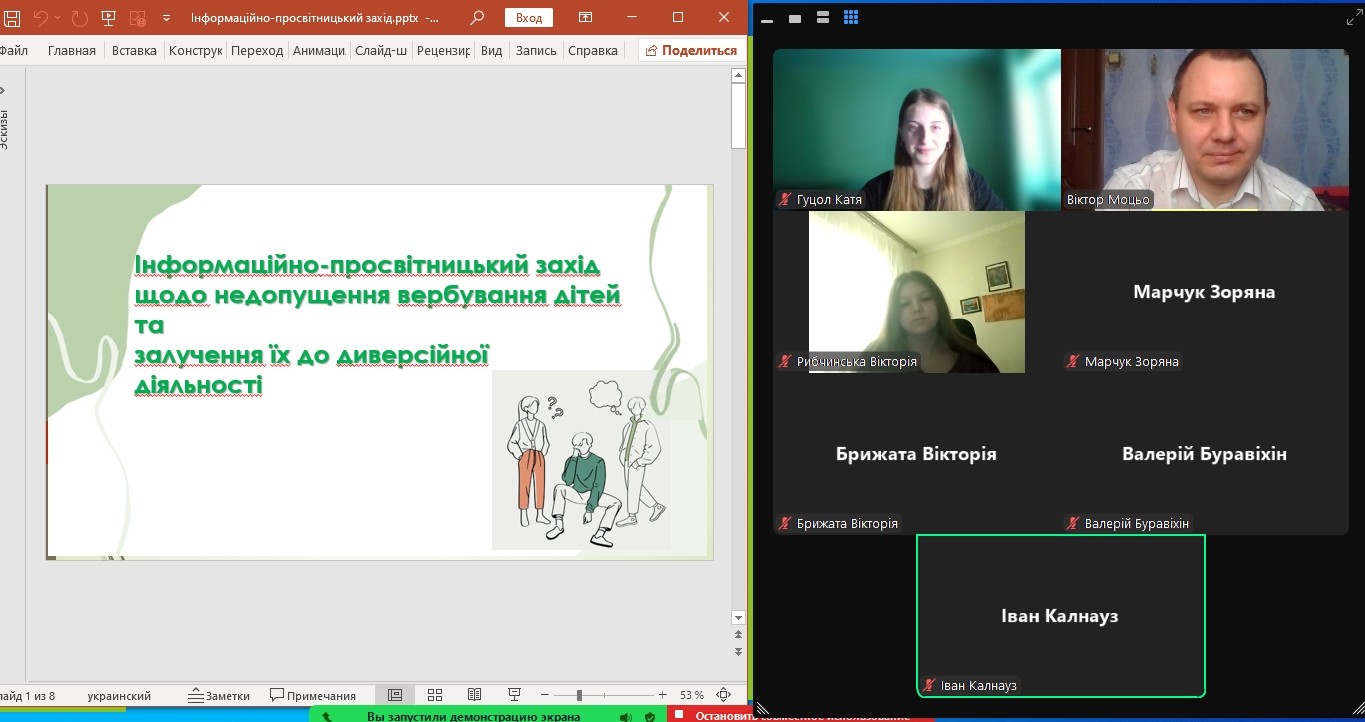1365x722 pixels.
Task: Select Гуцол Катя video tile
Action: click(x=917, y=130)
